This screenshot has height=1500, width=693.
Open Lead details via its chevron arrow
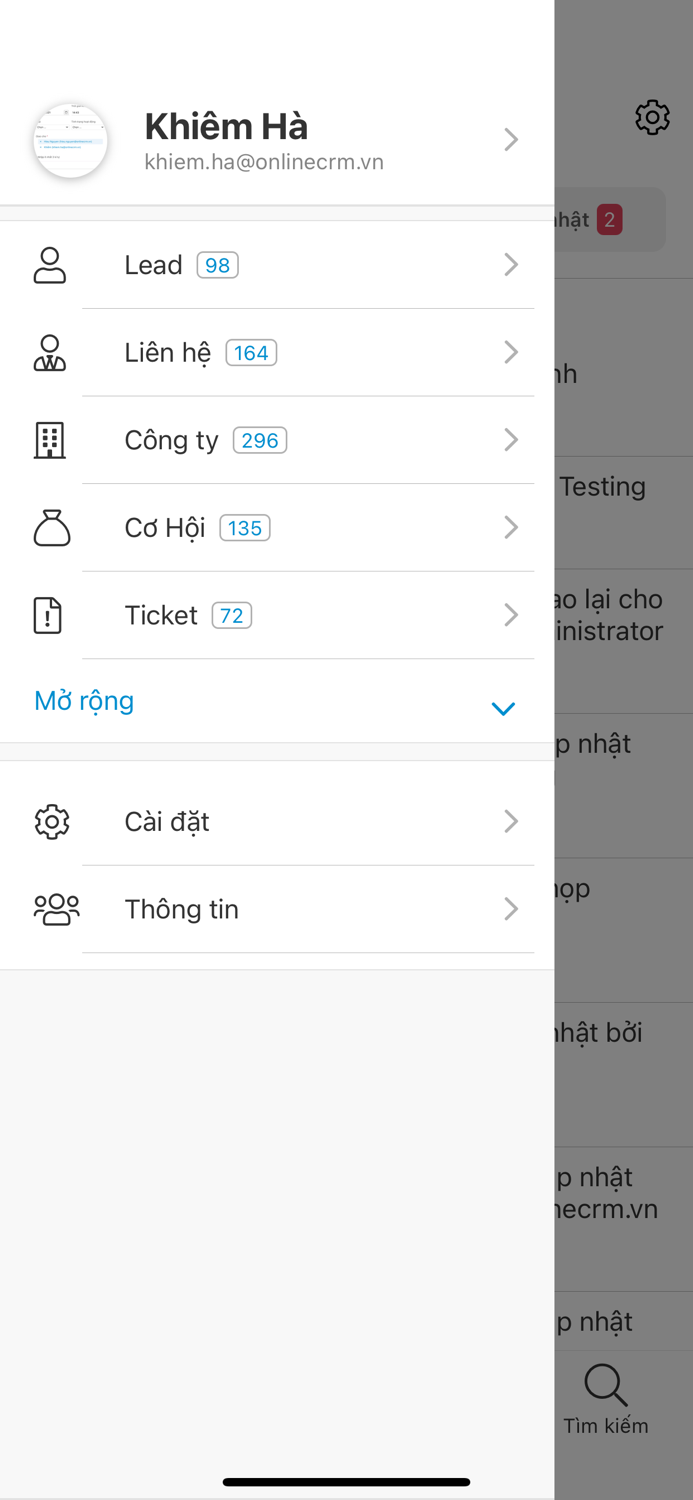tap(511, 264)
